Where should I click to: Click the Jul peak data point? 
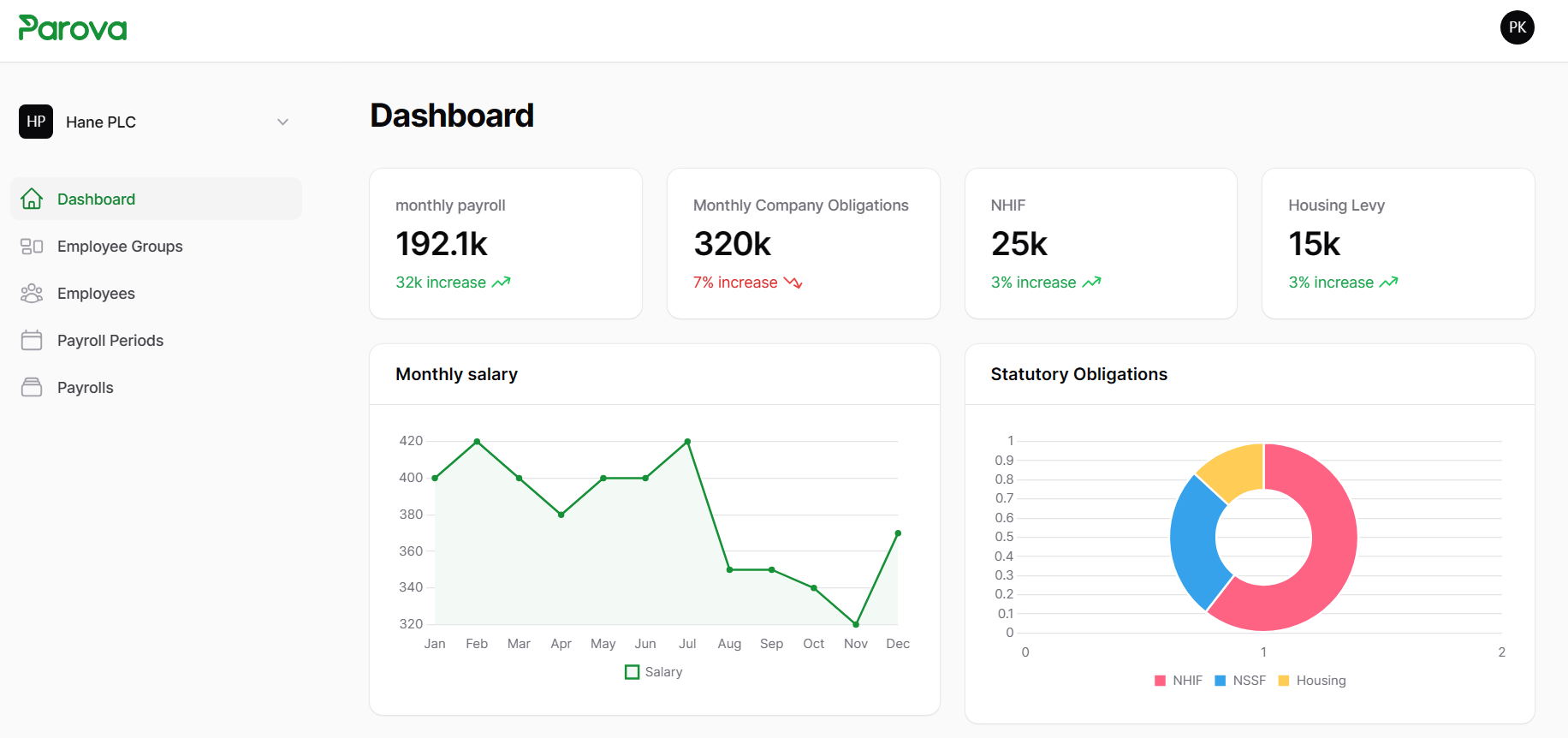(x=687, y=442)
